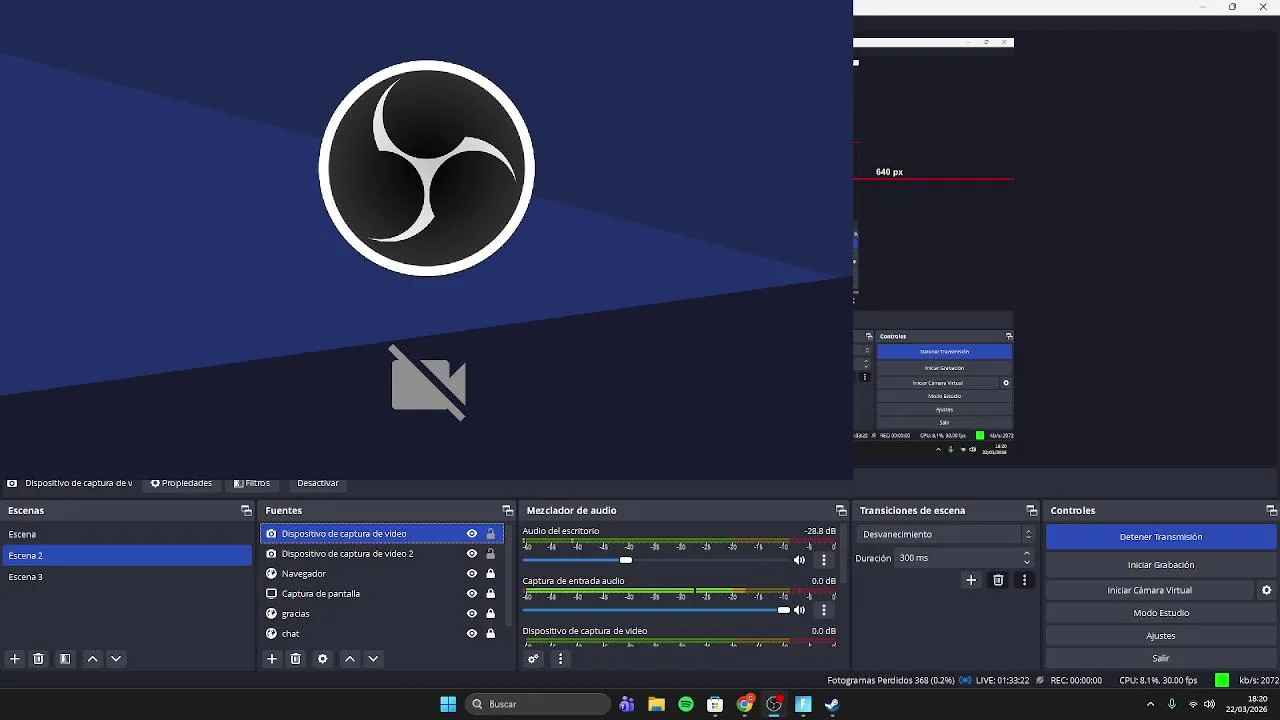Select Escena 3 in scenes list
The width and height of the screenshot is (1280, 720).
[128, 577]
